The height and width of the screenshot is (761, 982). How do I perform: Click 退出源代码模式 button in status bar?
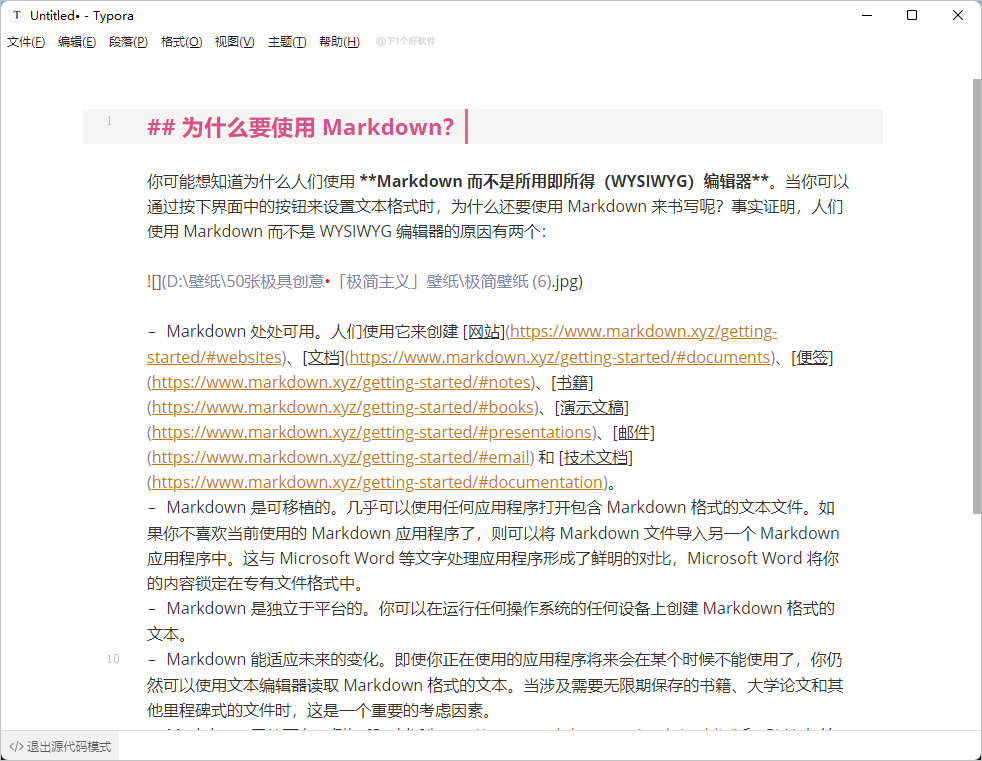tap(60, 747)
